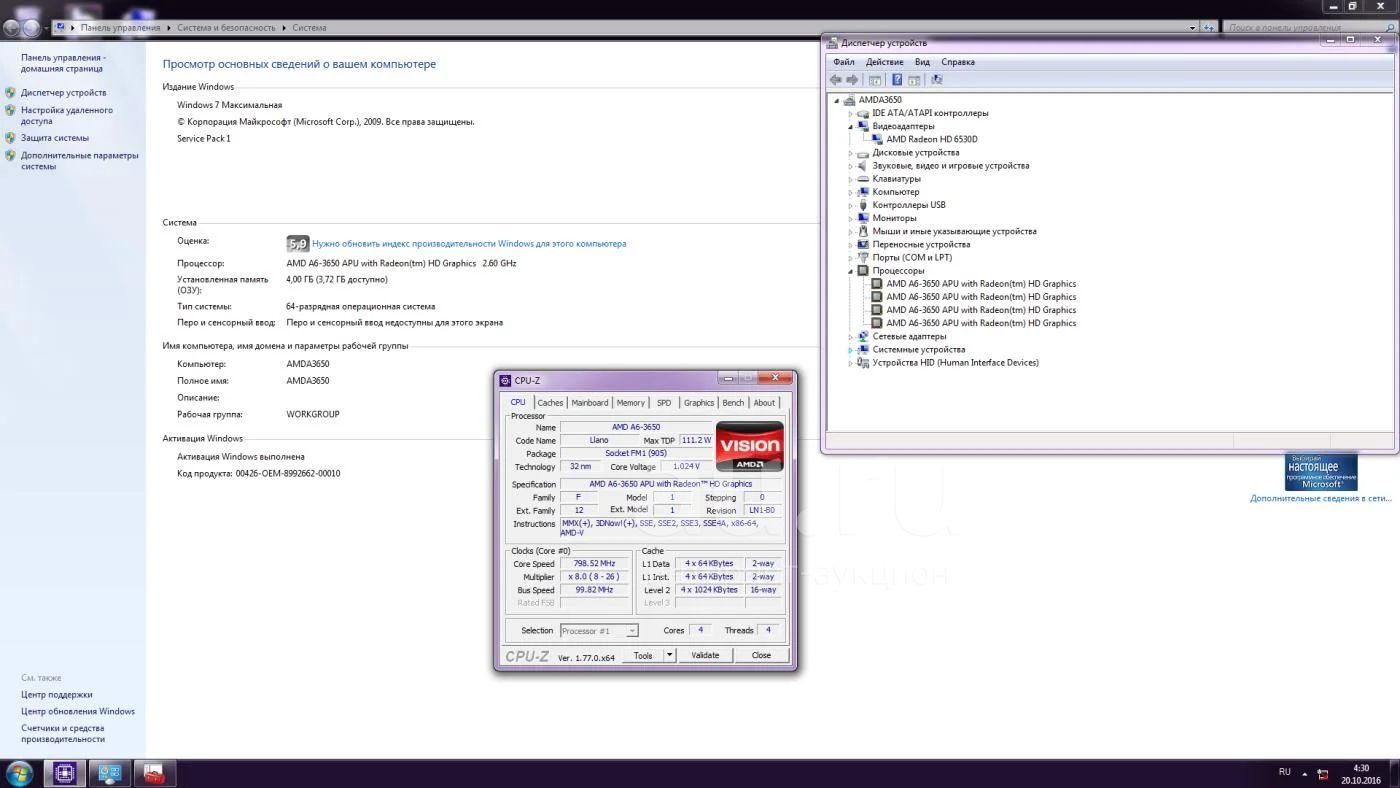The height and width of the screenshot is (788, 1400).
Task: Click the 5,9 performance index badge
Action: (297, 243)
